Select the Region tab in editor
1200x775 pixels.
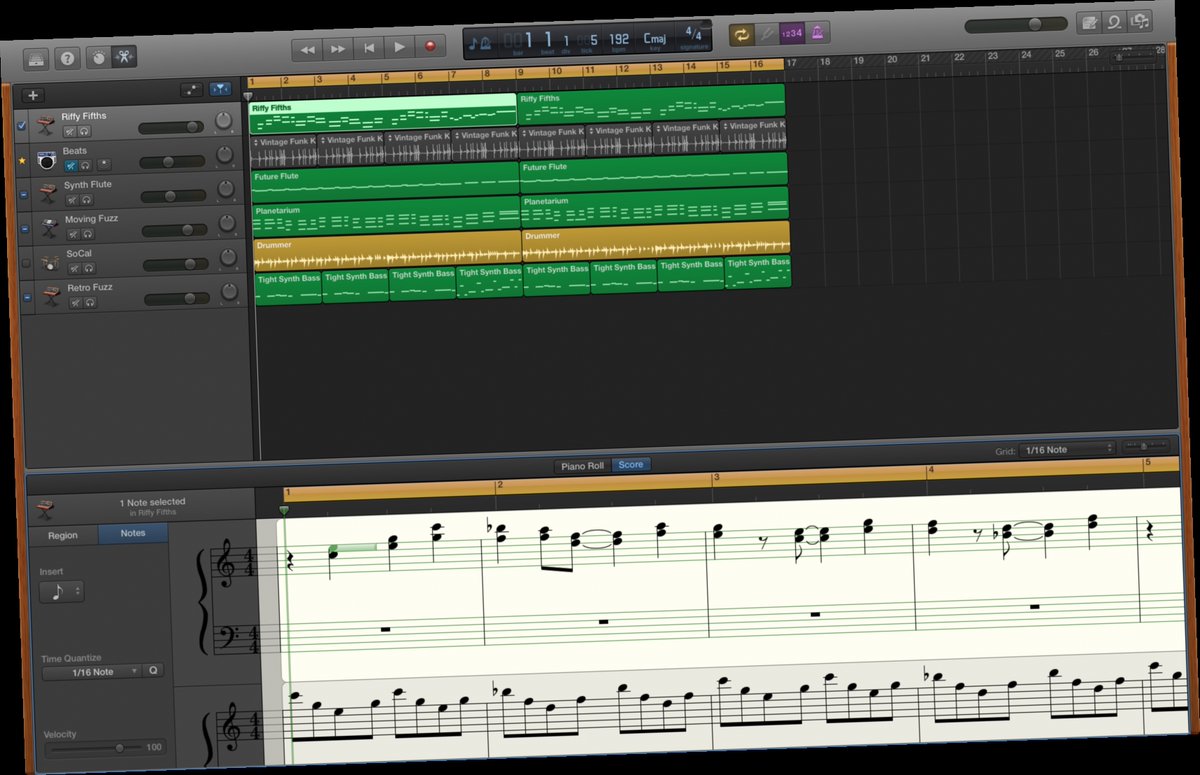(63, 535)
